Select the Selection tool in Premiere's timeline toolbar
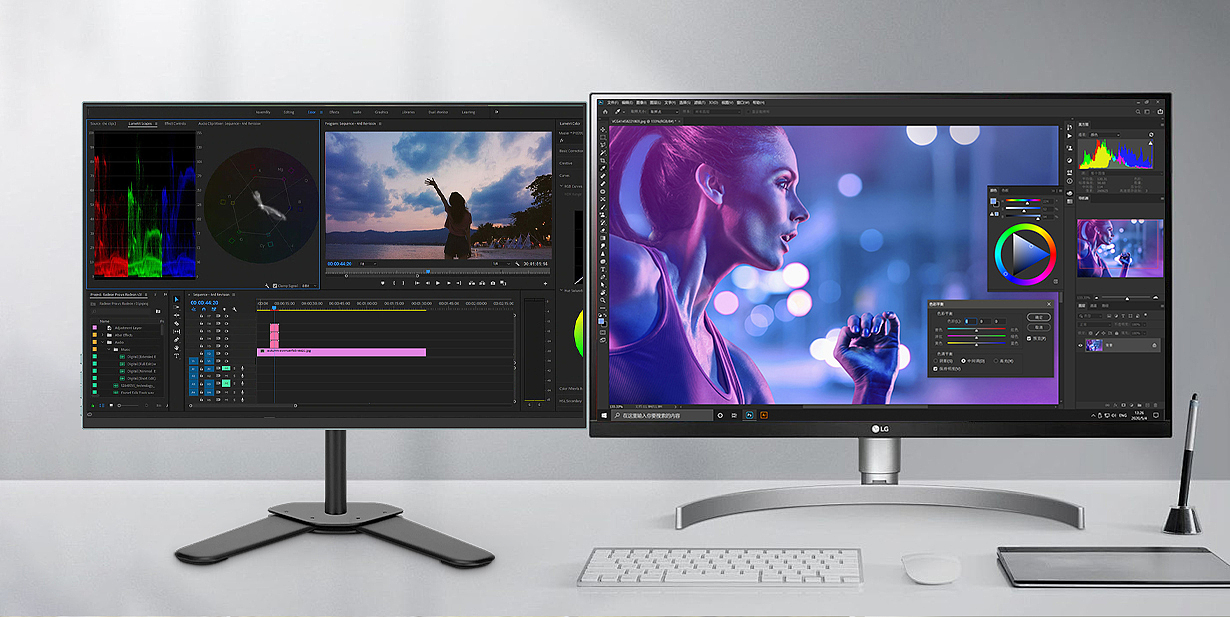 pyautogui.click(x=176, y=299)
